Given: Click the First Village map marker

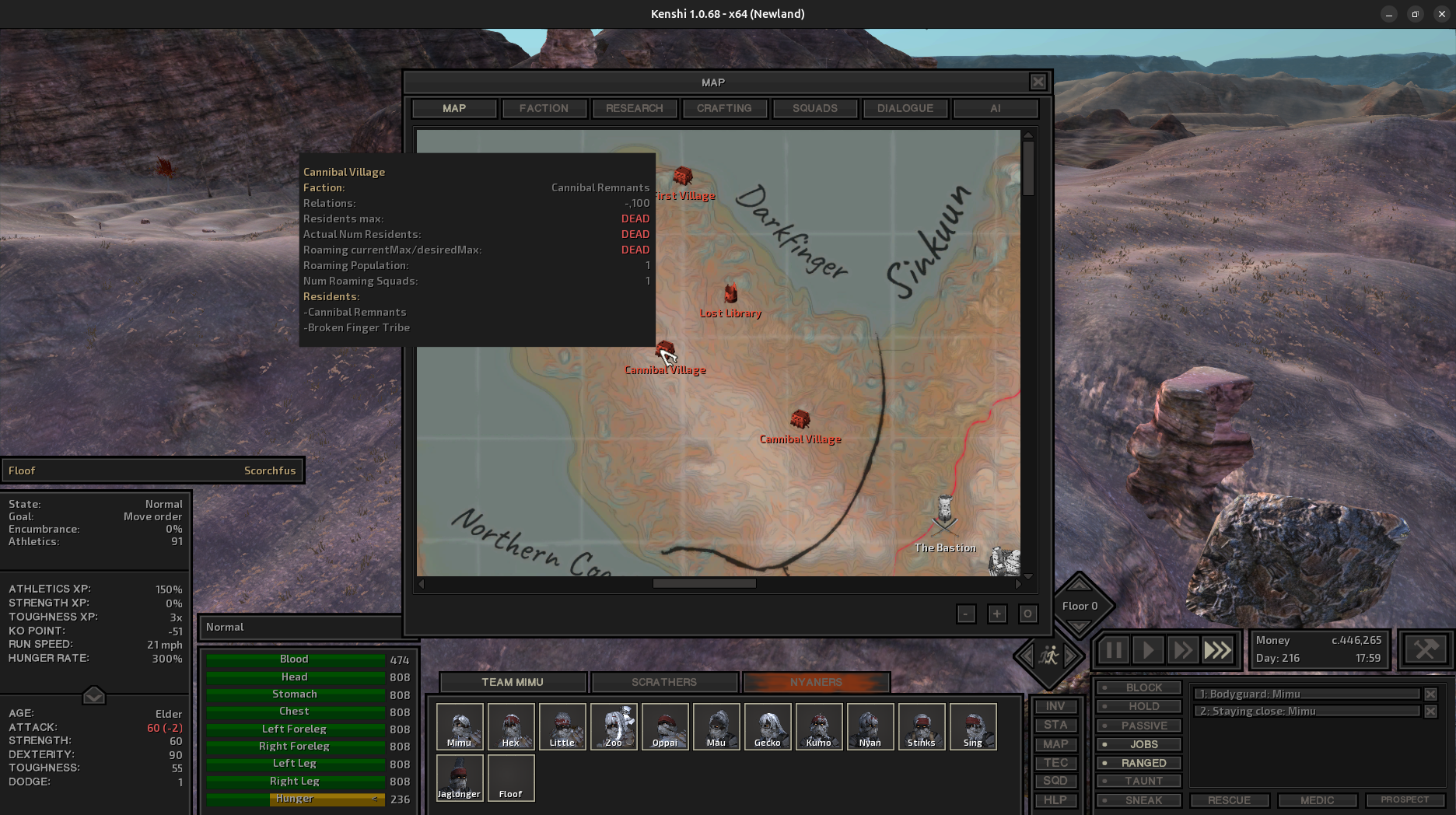Looking at the screenshot, I should point(683,176).
